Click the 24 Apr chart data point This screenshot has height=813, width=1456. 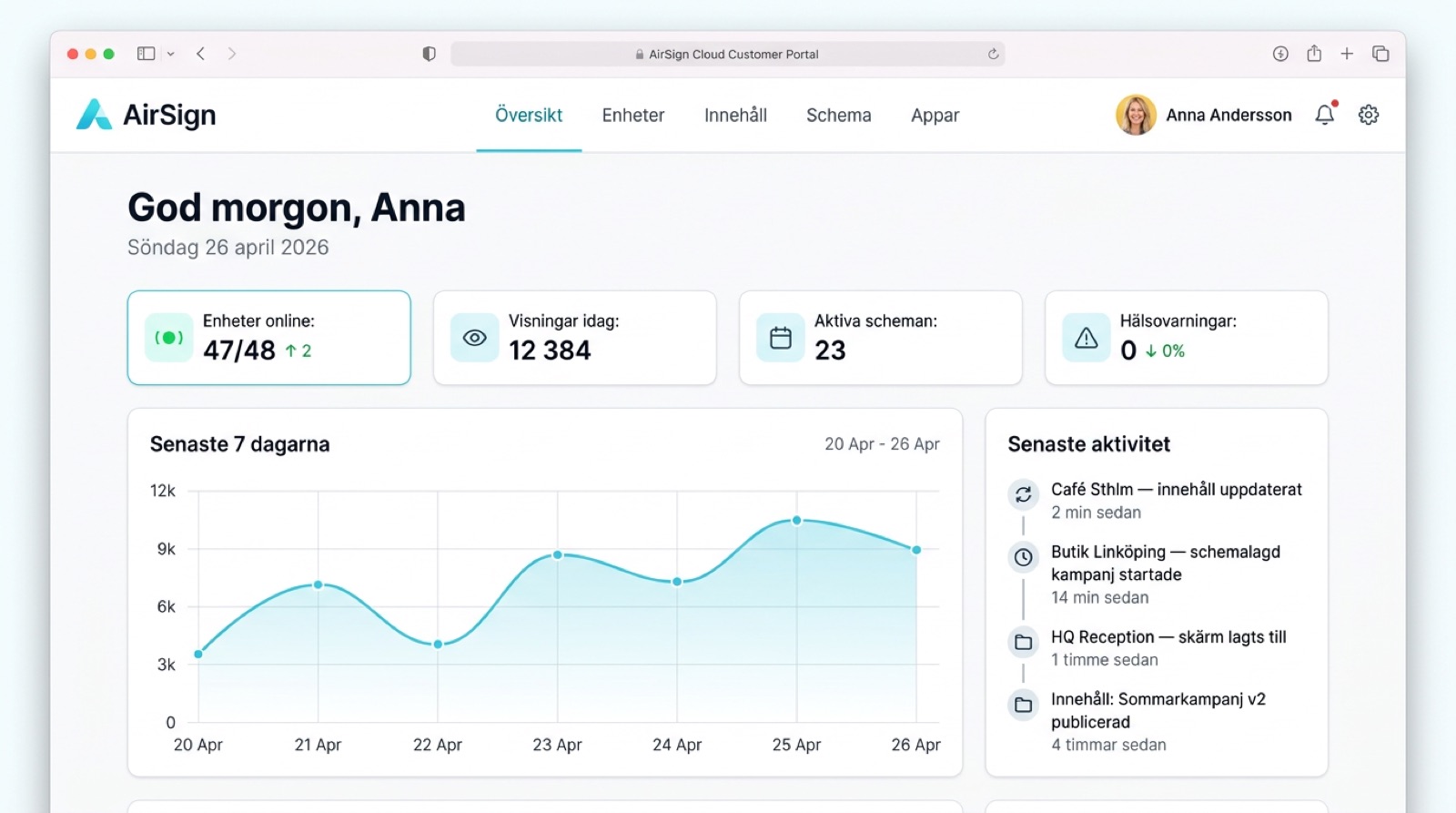point(677,582)
